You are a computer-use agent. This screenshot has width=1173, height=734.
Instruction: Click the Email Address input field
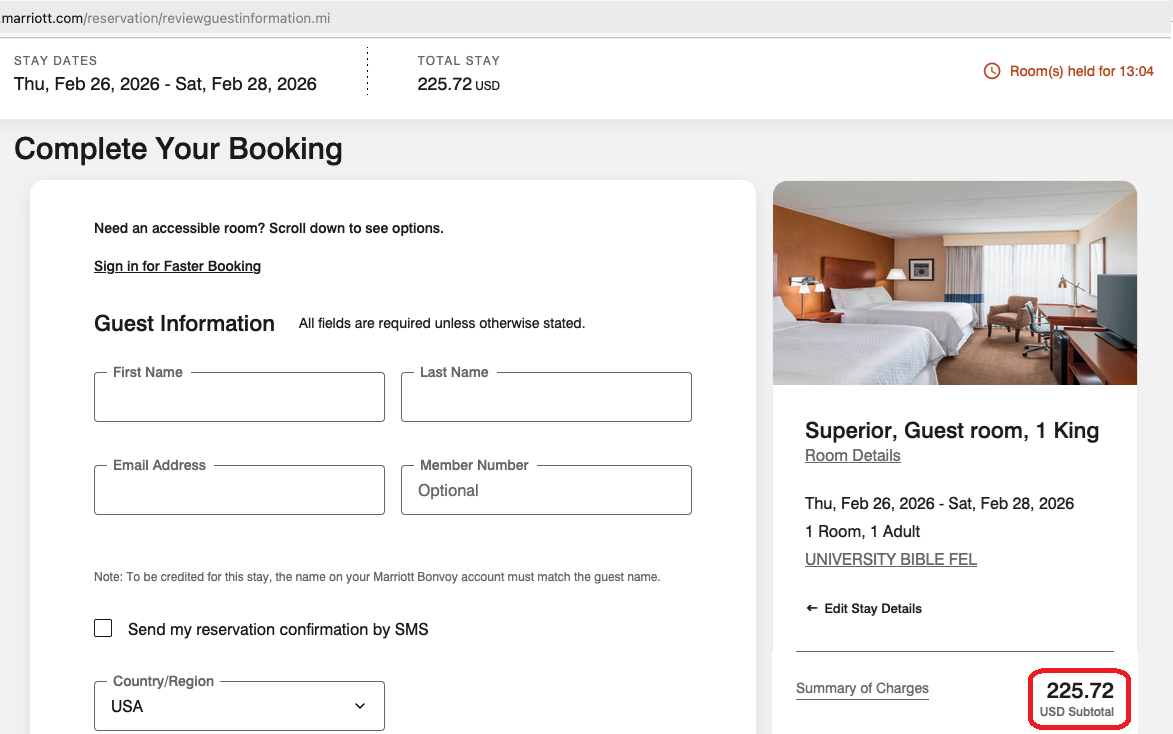click(239, 493)
